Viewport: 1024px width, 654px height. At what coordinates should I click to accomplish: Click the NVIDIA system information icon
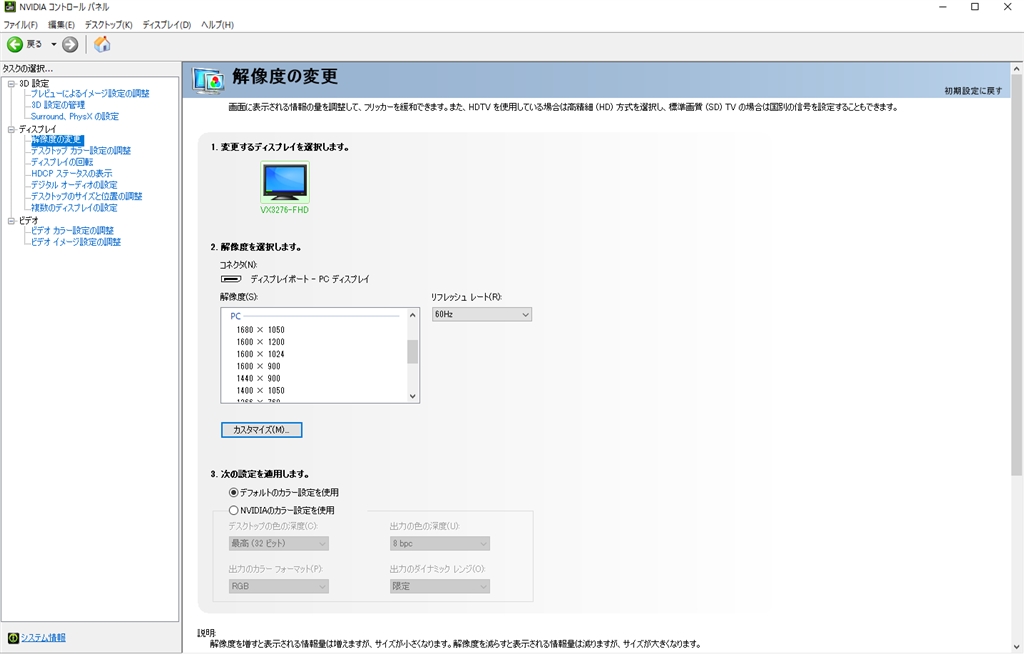(x=13, y=638)
